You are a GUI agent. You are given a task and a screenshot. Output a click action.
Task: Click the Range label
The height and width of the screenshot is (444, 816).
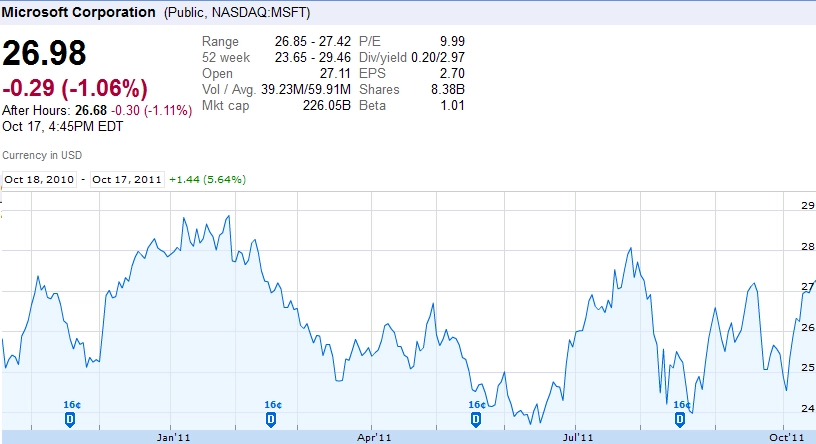tap(220, 42)
